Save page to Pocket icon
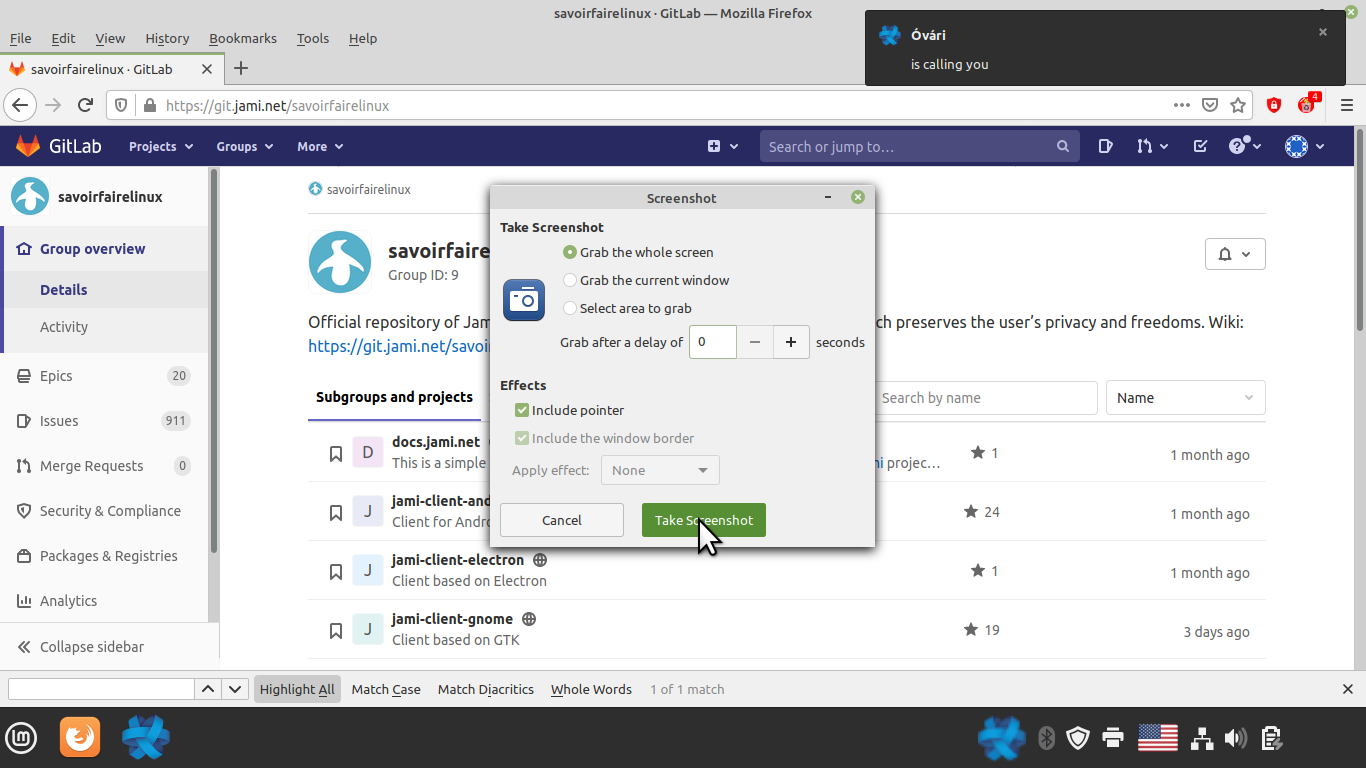The image size is (1366, 768). point(1210,105)
